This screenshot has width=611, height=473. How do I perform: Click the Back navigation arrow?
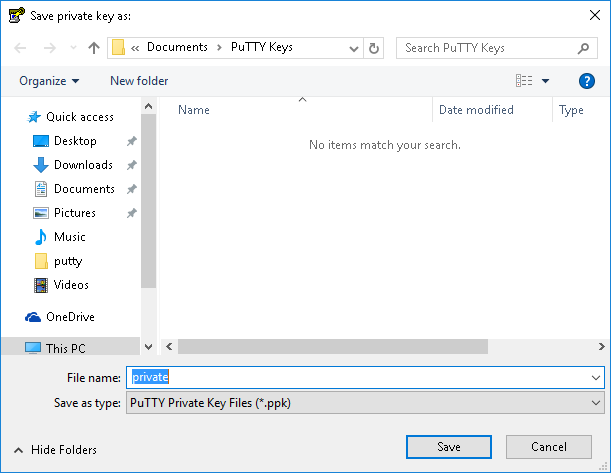[x=20, y=48]
